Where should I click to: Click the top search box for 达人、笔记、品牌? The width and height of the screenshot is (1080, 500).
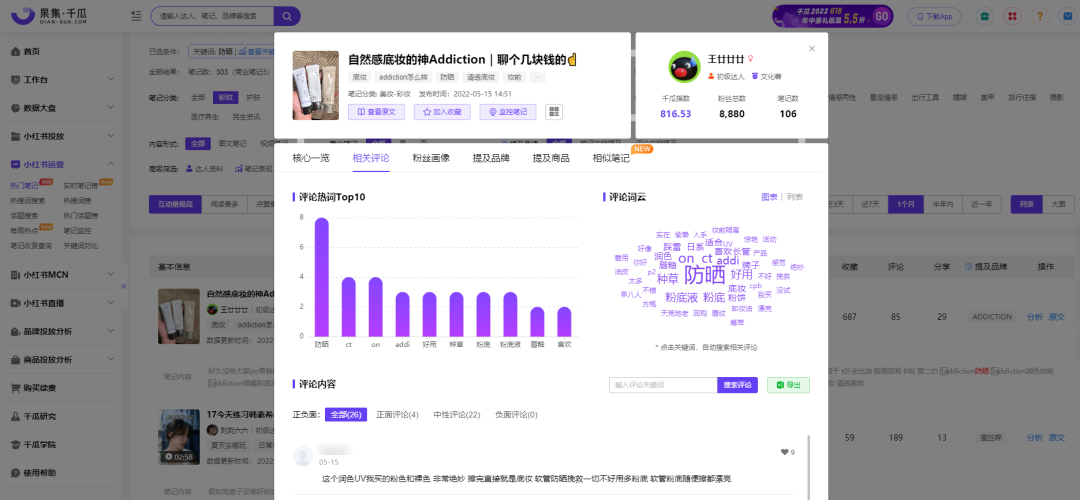[212, 15]
